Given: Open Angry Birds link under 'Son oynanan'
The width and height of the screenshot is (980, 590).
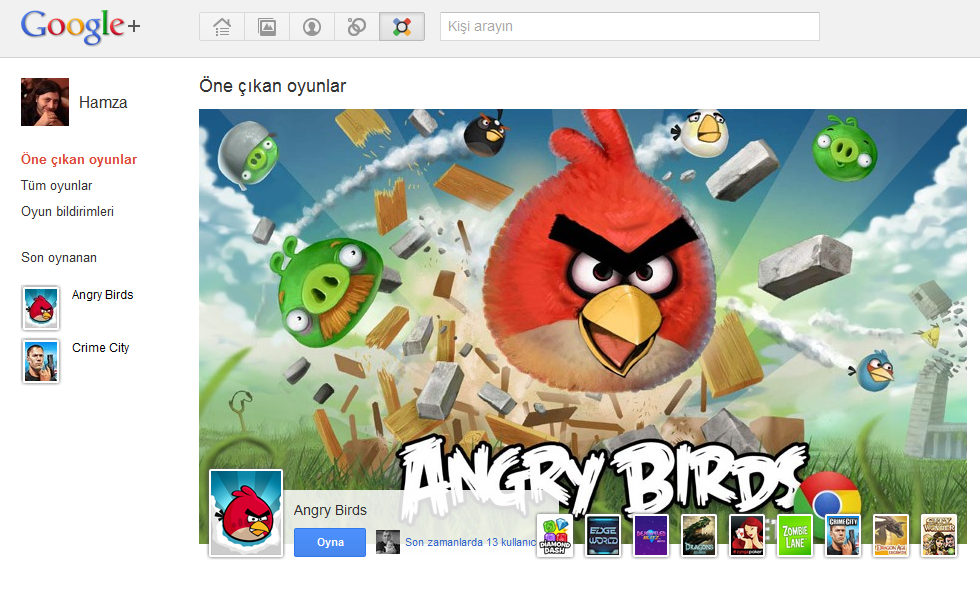Looking at the screenshot, I should tap(102, 295).
